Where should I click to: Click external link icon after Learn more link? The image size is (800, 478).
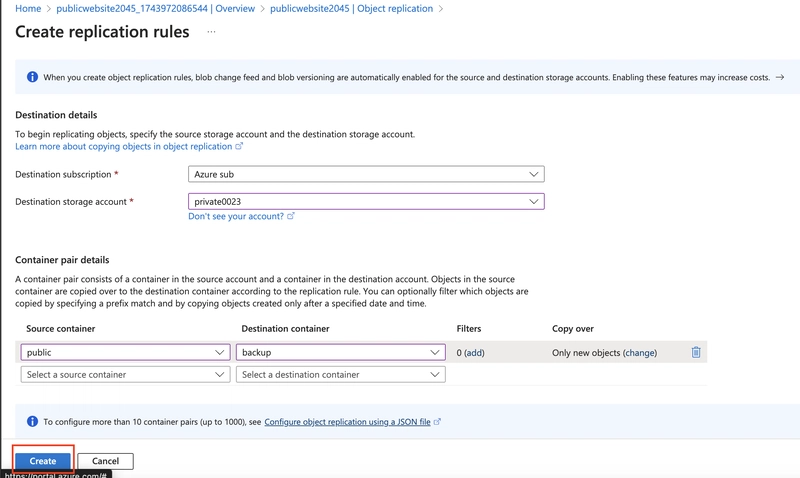click(x=239, y=146)
